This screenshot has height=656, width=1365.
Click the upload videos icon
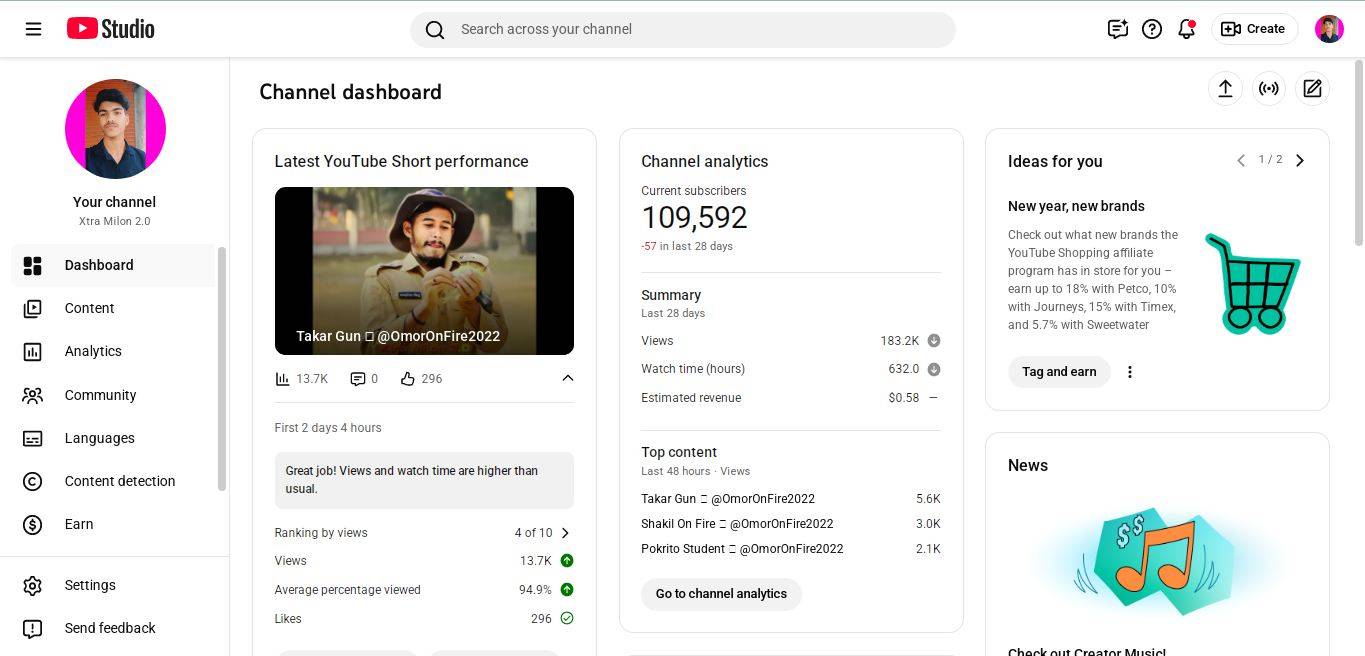tap(1225, 89)
